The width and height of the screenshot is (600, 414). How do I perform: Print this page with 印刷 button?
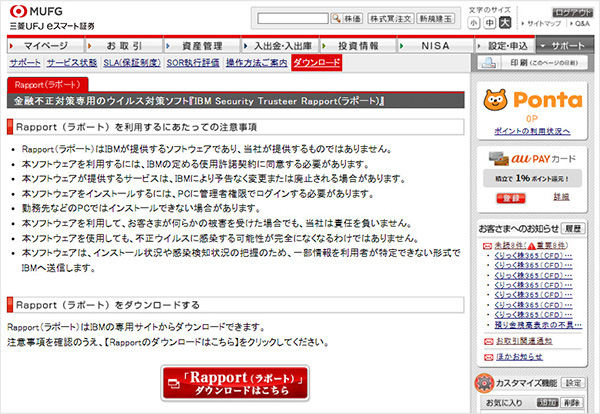click(533, 63)
